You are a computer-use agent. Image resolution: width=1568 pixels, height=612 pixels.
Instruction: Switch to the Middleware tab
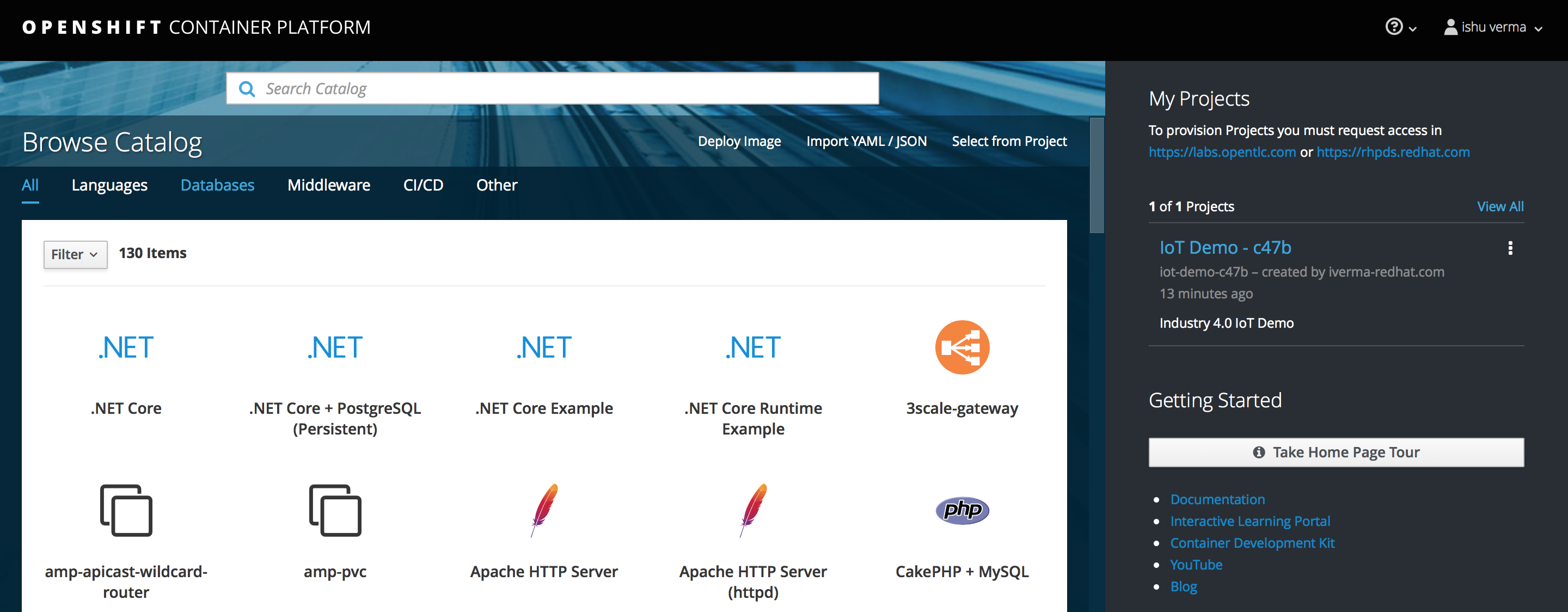click(329, 185)
